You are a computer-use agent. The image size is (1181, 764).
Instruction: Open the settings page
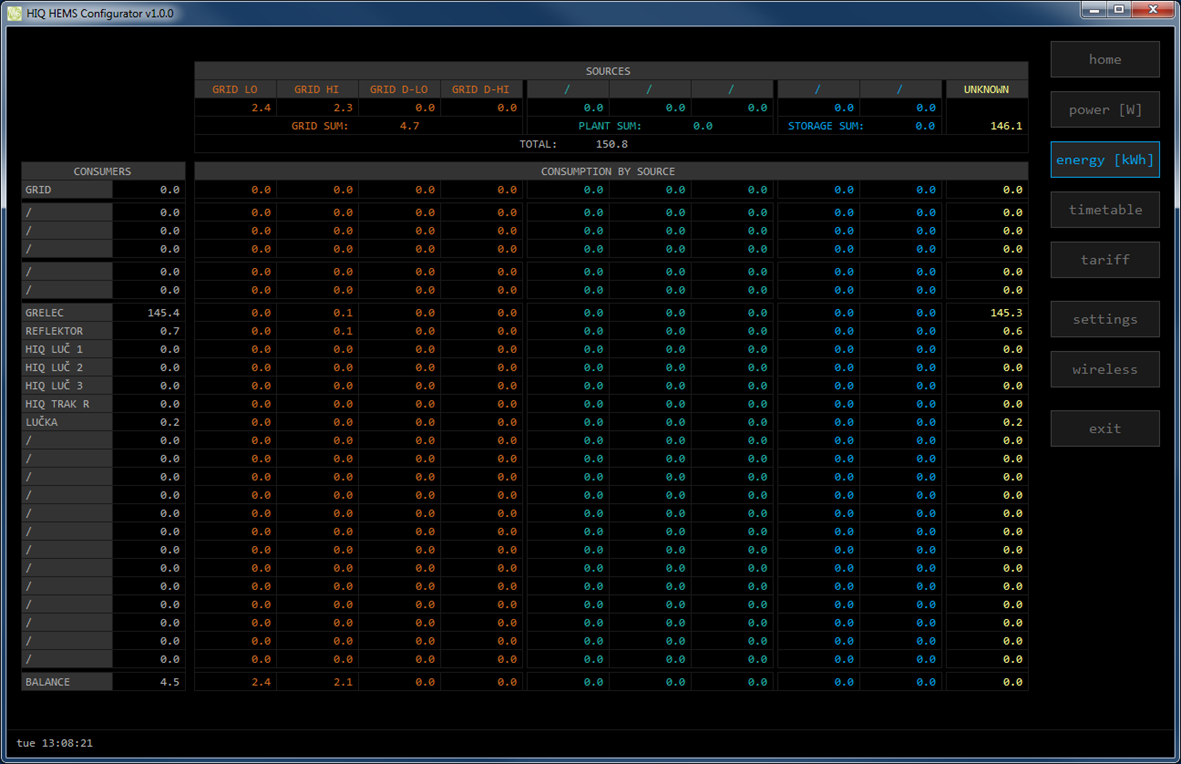coord(1104,320)
